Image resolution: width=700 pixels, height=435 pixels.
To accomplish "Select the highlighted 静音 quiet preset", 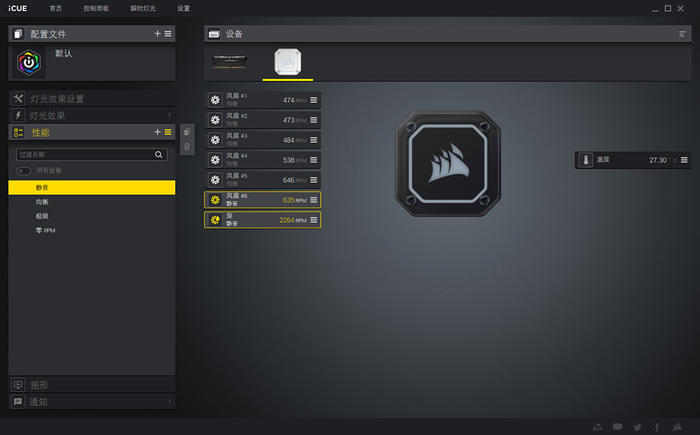I will click(92, 188).
